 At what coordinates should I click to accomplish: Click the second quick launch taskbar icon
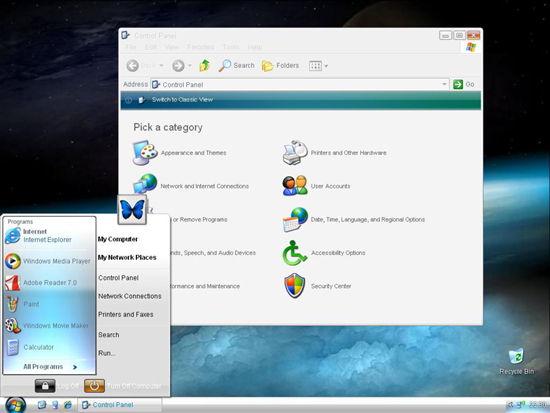click(x=55, y=405)
